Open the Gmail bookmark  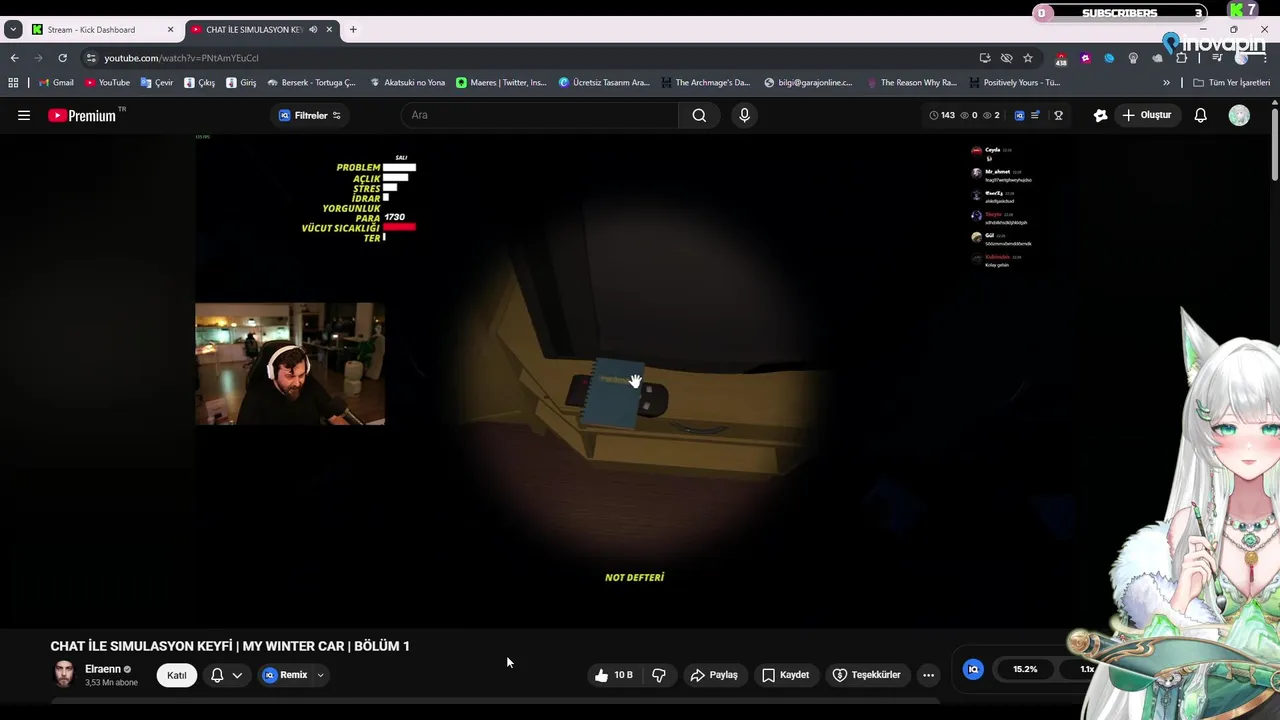[56, 83]
